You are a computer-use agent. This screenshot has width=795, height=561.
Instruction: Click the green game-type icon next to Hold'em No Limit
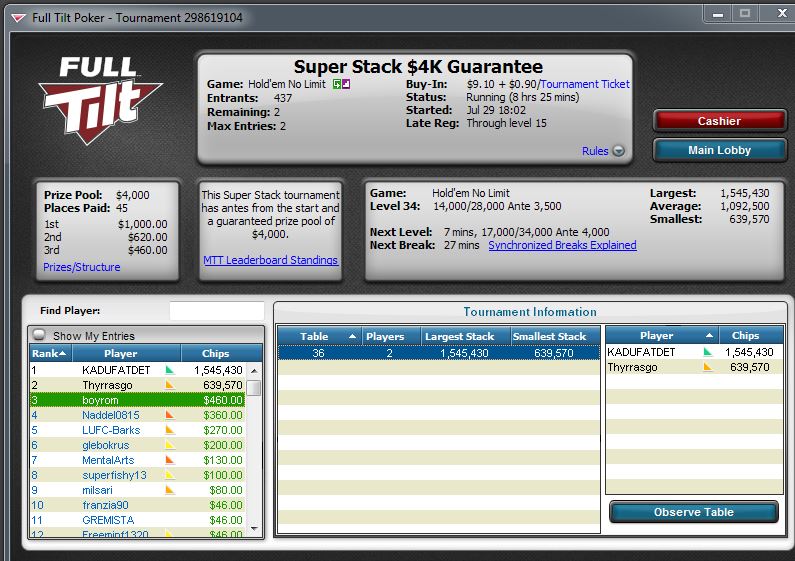pyautogui.click(x=337, y=84)
